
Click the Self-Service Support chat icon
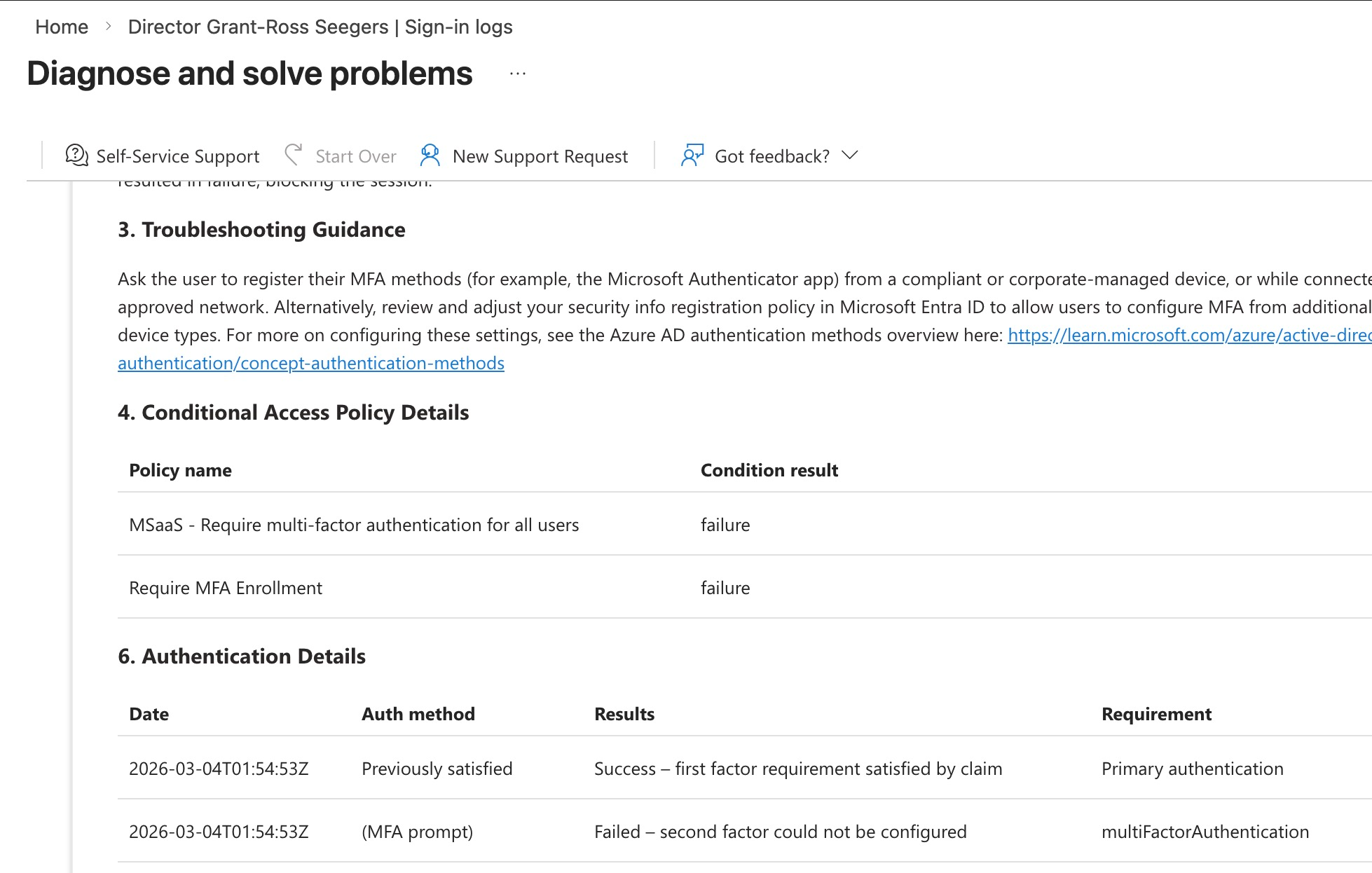pos(76,155)
